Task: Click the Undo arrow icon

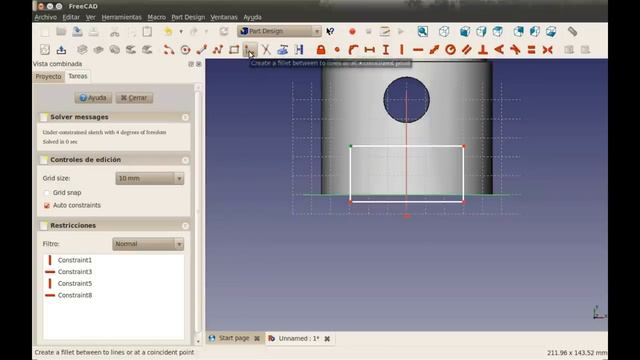Action: pos(168,31)
